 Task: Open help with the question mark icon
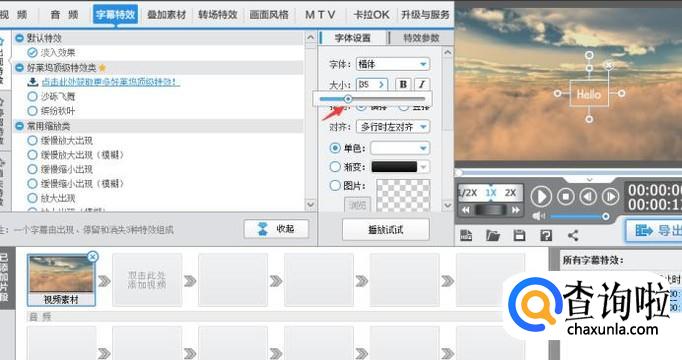pos(546,235)
